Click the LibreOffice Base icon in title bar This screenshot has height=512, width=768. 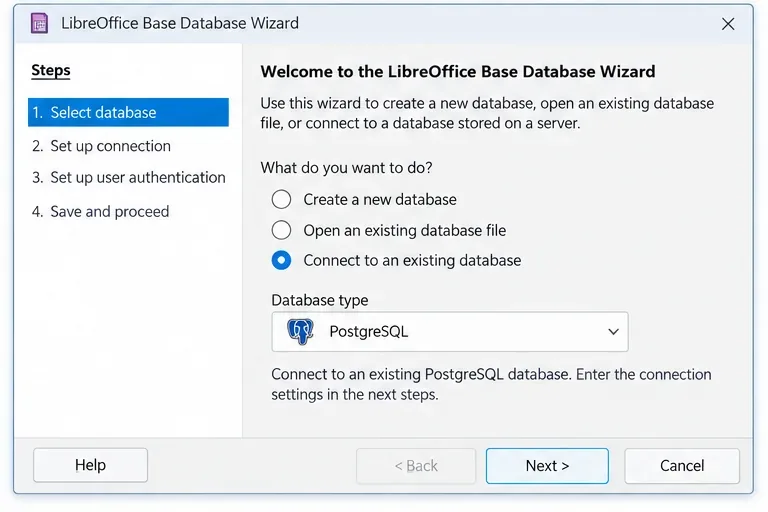(x=39, y=24)
